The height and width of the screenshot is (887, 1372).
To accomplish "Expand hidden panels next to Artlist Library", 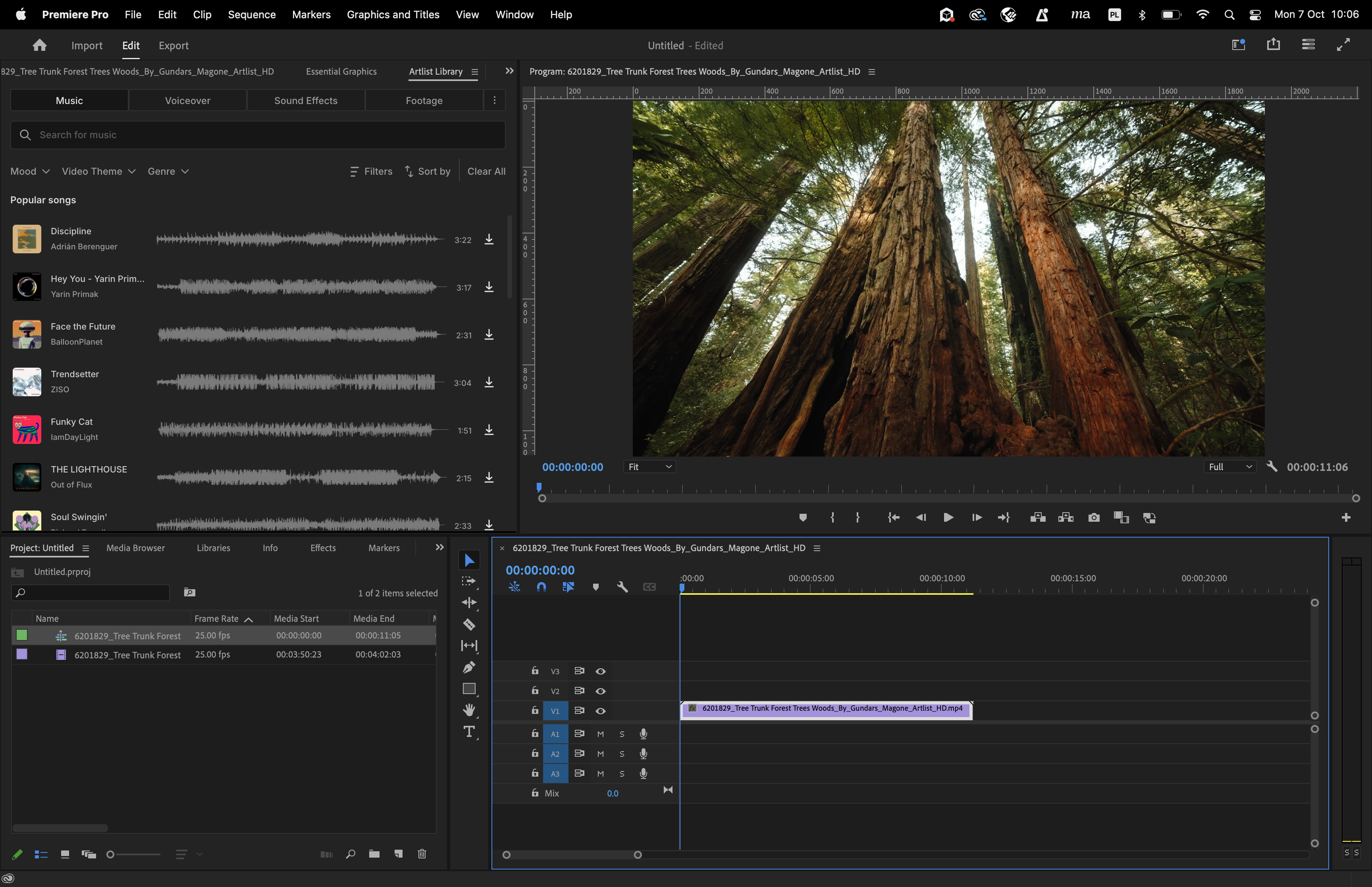I will pyautogui.click(x=509, y=71).
